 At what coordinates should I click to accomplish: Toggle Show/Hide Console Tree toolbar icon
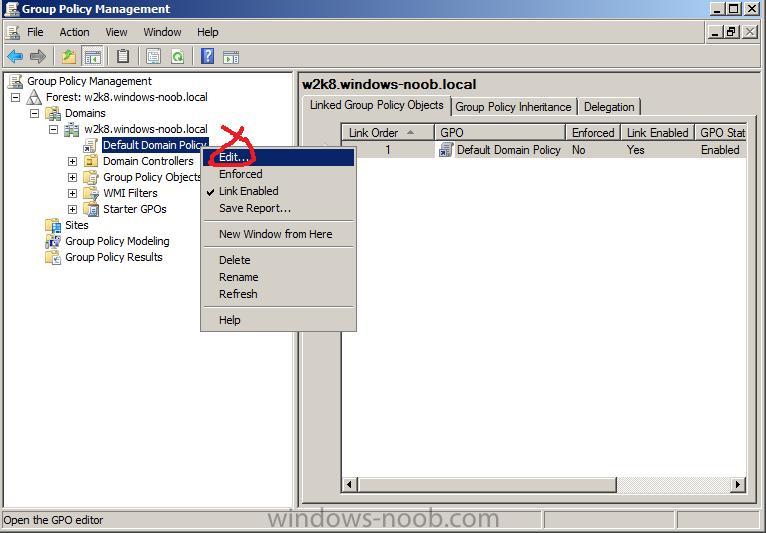click(93, 57)
